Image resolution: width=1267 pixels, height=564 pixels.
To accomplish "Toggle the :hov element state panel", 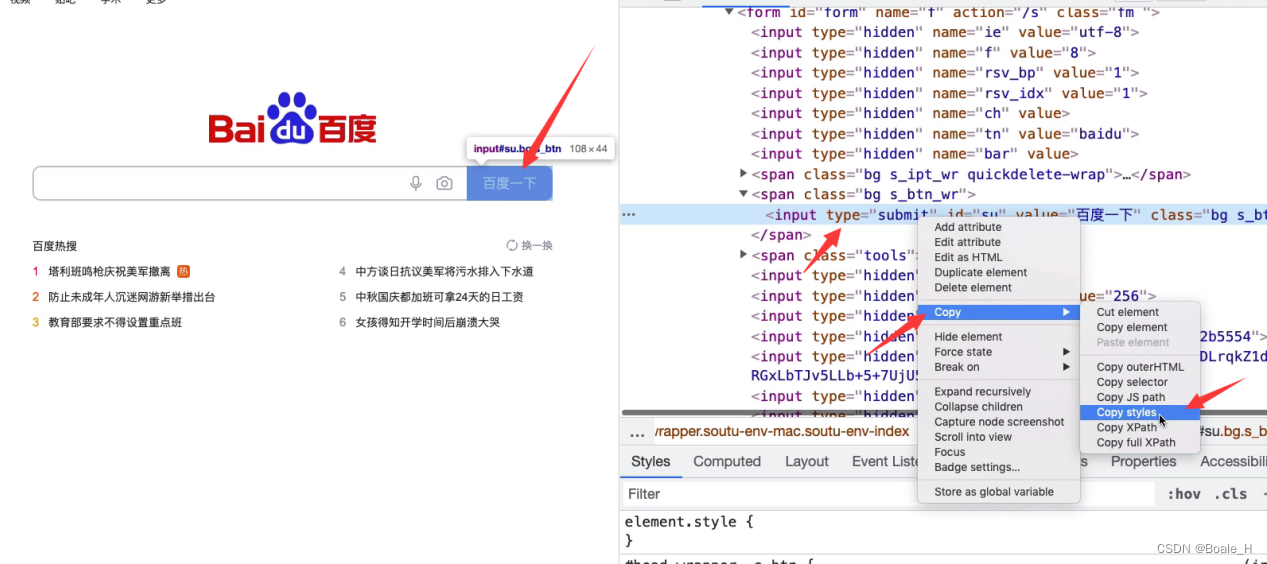I will [x=1184, y=494].
